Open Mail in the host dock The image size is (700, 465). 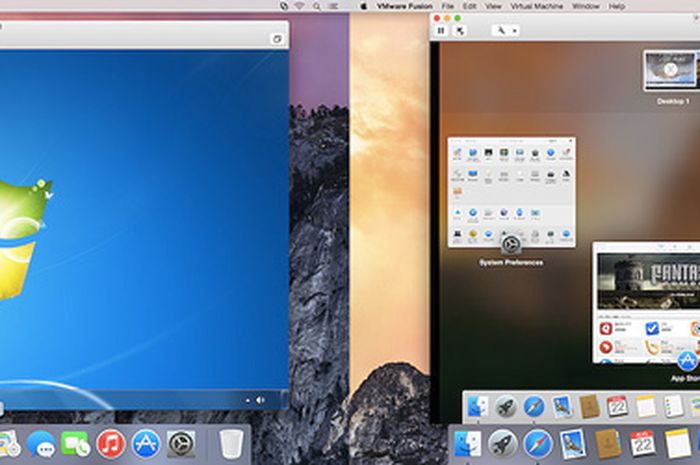[x=573, y=444]
